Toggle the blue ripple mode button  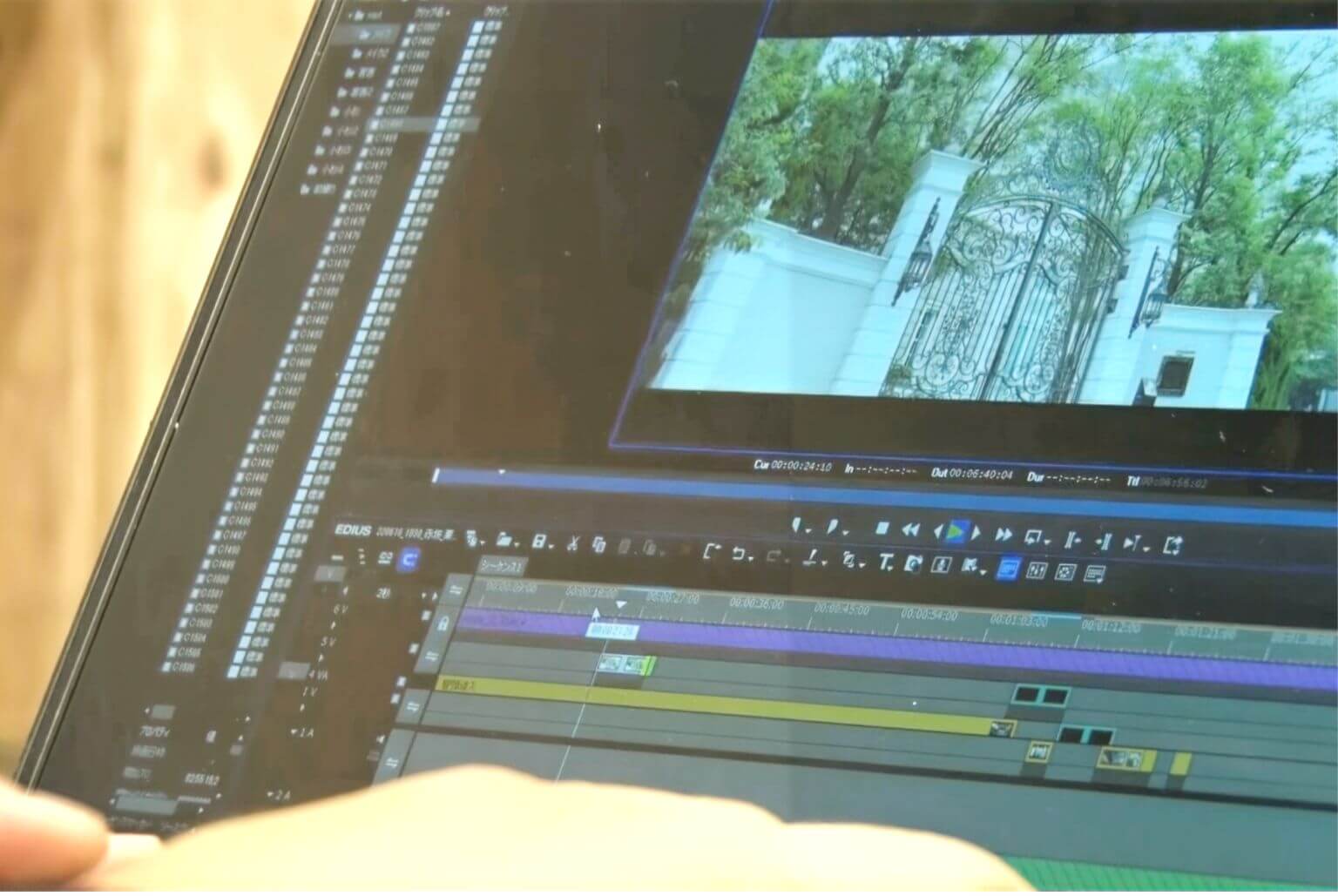[410, 561]
